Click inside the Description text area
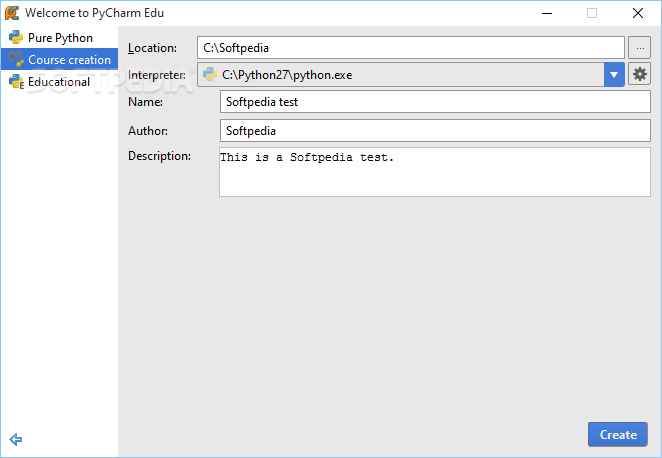The height and width of the screenshot is (458, 662). tap(435, 172)
